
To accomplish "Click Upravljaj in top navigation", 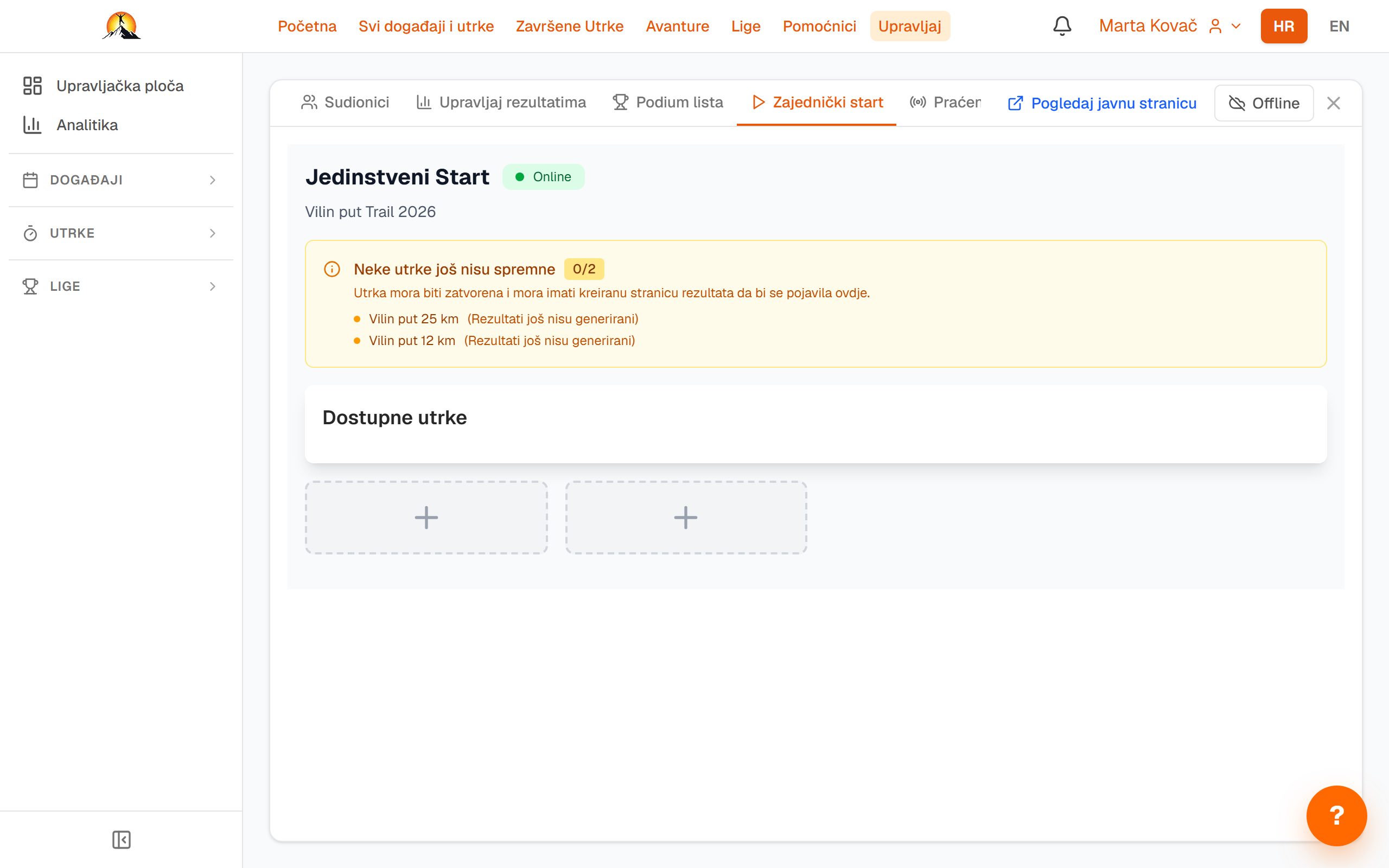I will [x=910, y=27].
